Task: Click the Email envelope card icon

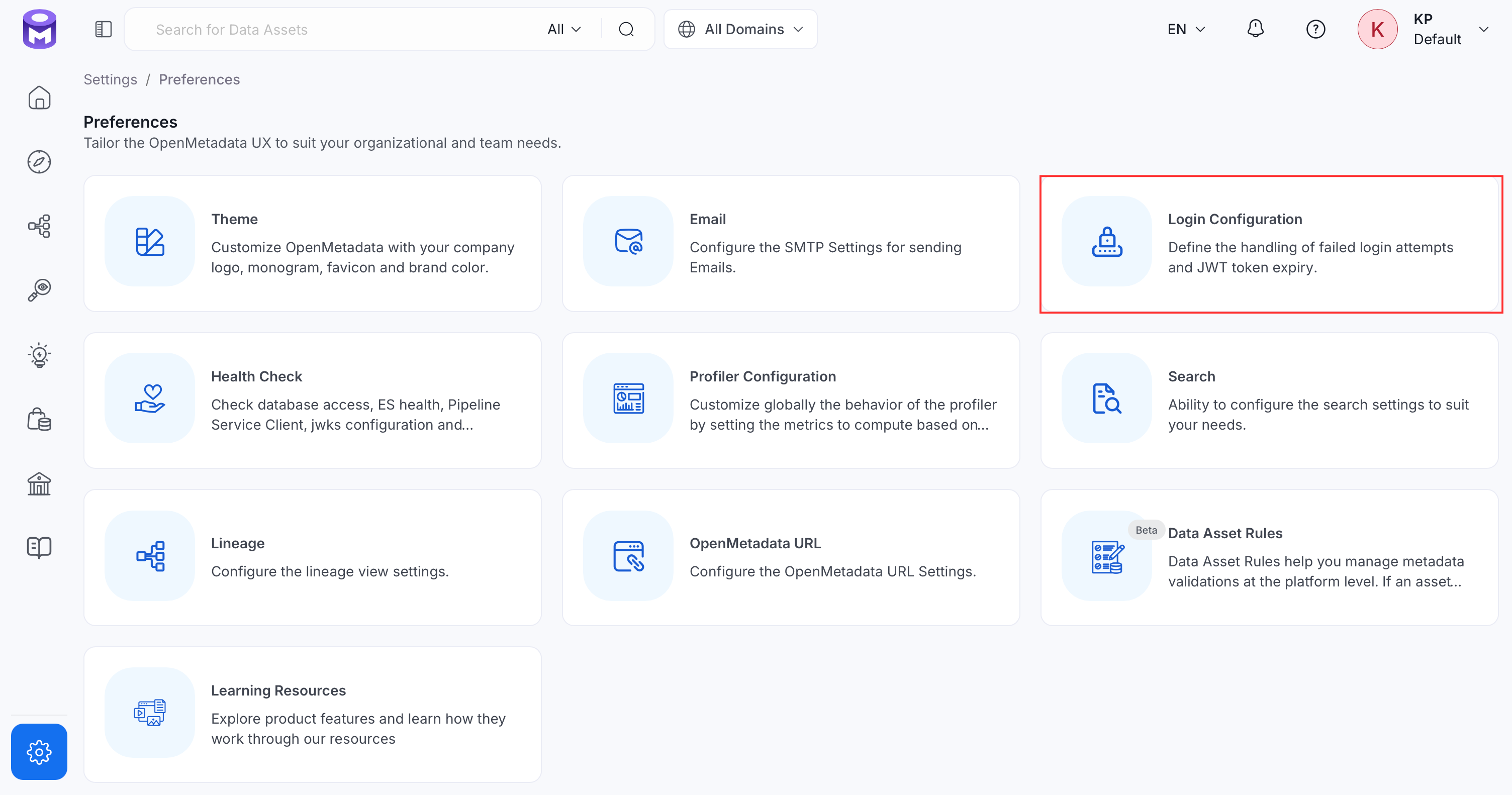Action: (x=629, y=241)
